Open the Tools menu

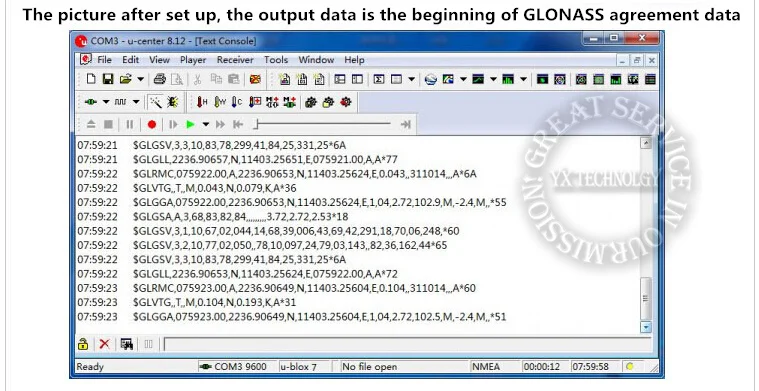276,60
